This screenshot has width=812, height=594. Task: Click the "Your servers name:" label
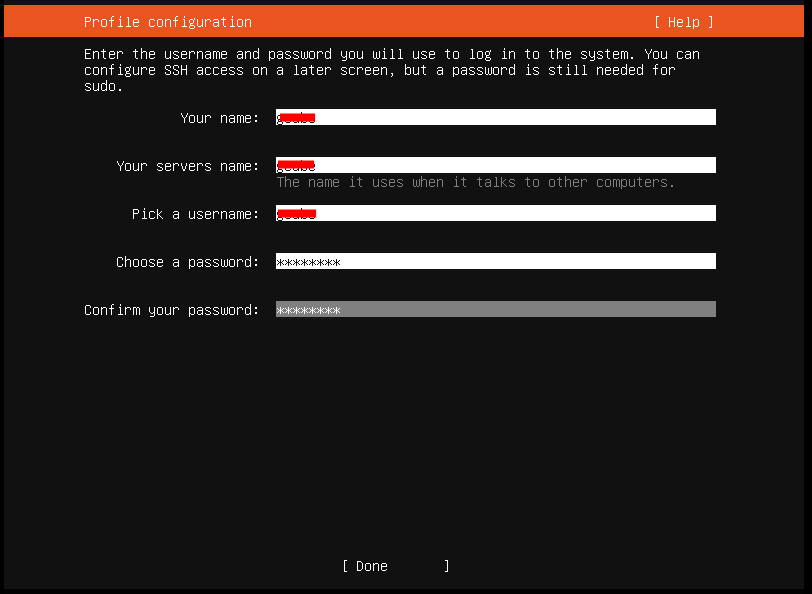[x=187, y=166]
